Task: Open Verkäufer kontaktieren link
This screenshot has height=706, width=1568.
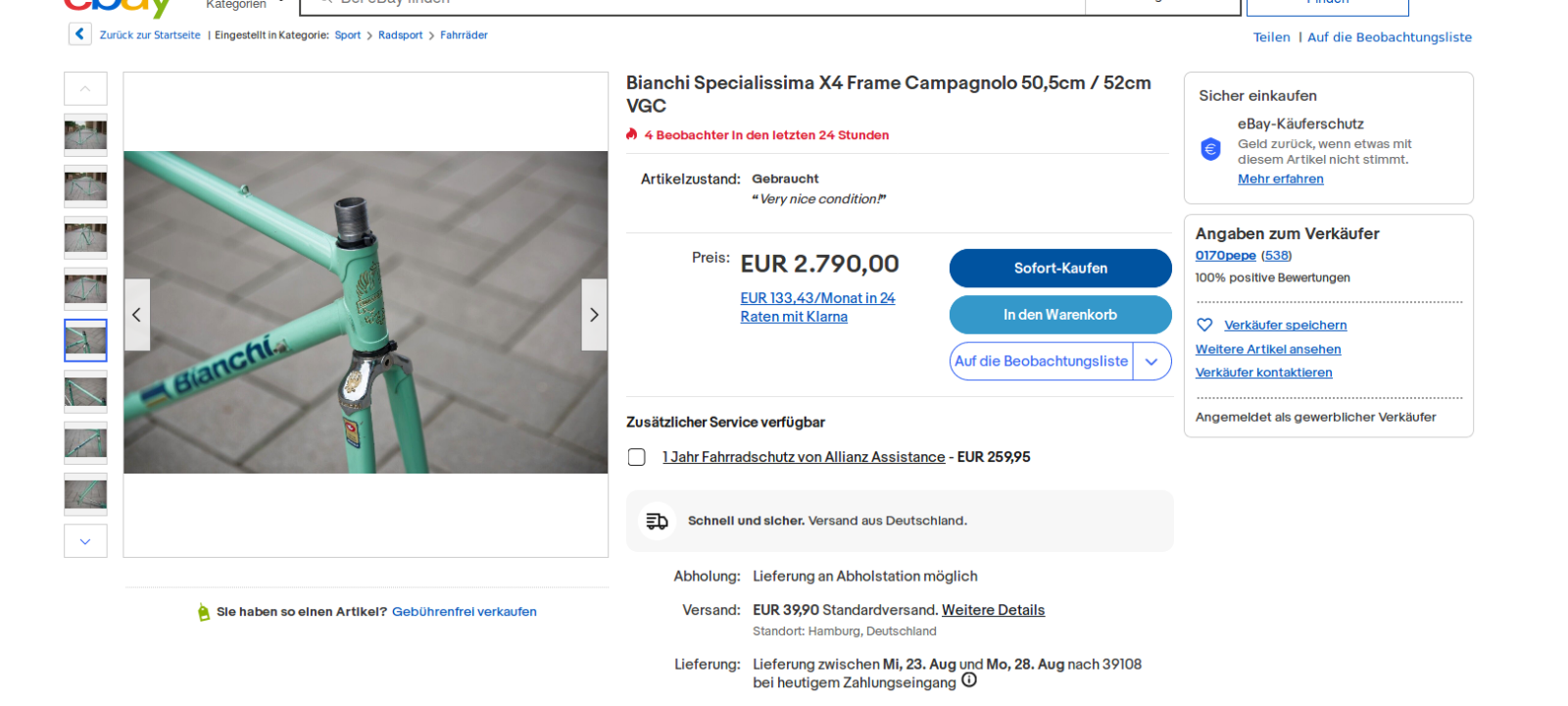Action: (1263, 373)
